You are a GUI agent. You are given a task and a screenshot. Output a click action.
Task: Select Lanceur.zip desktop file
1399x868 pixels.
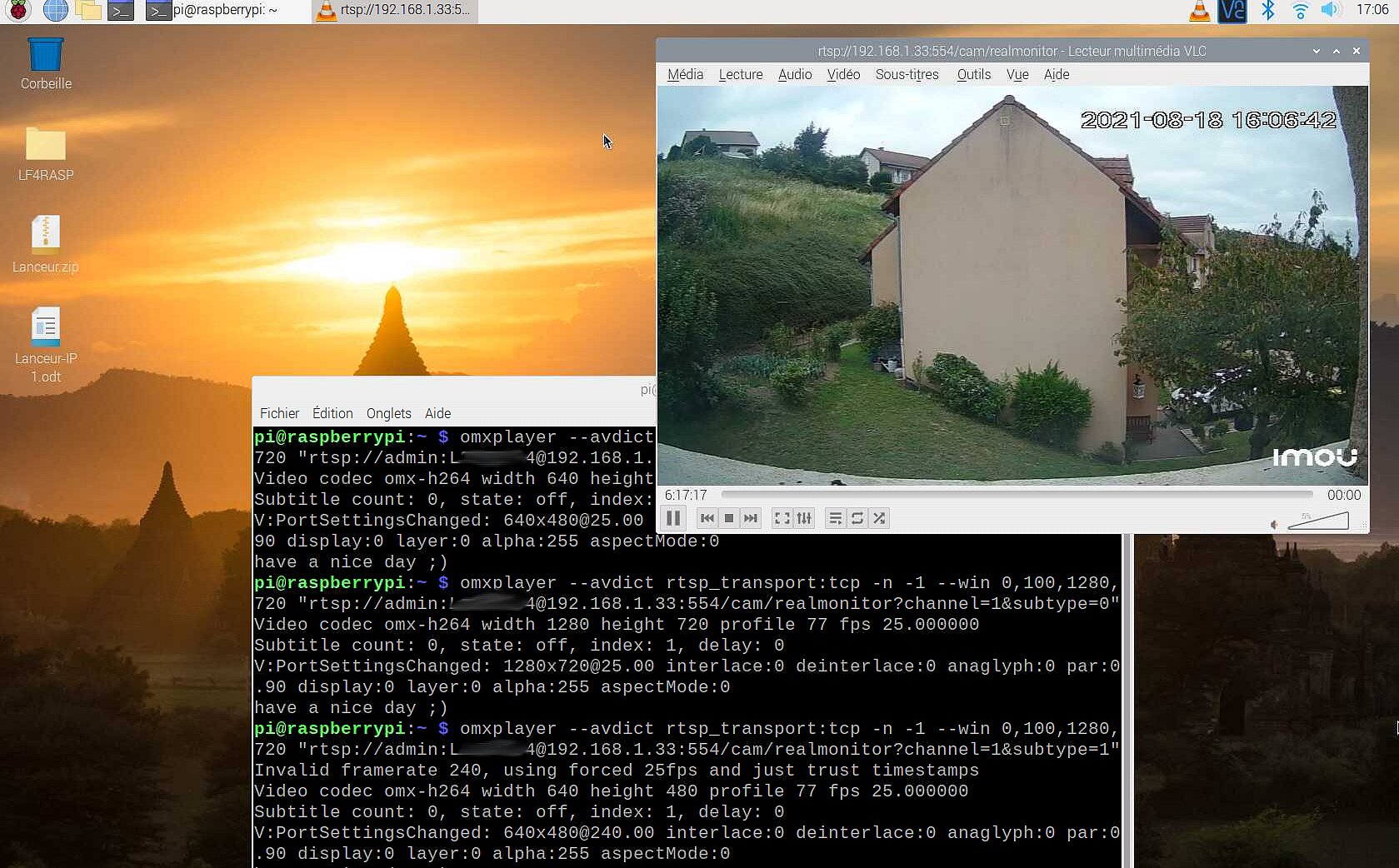point(46,246)
